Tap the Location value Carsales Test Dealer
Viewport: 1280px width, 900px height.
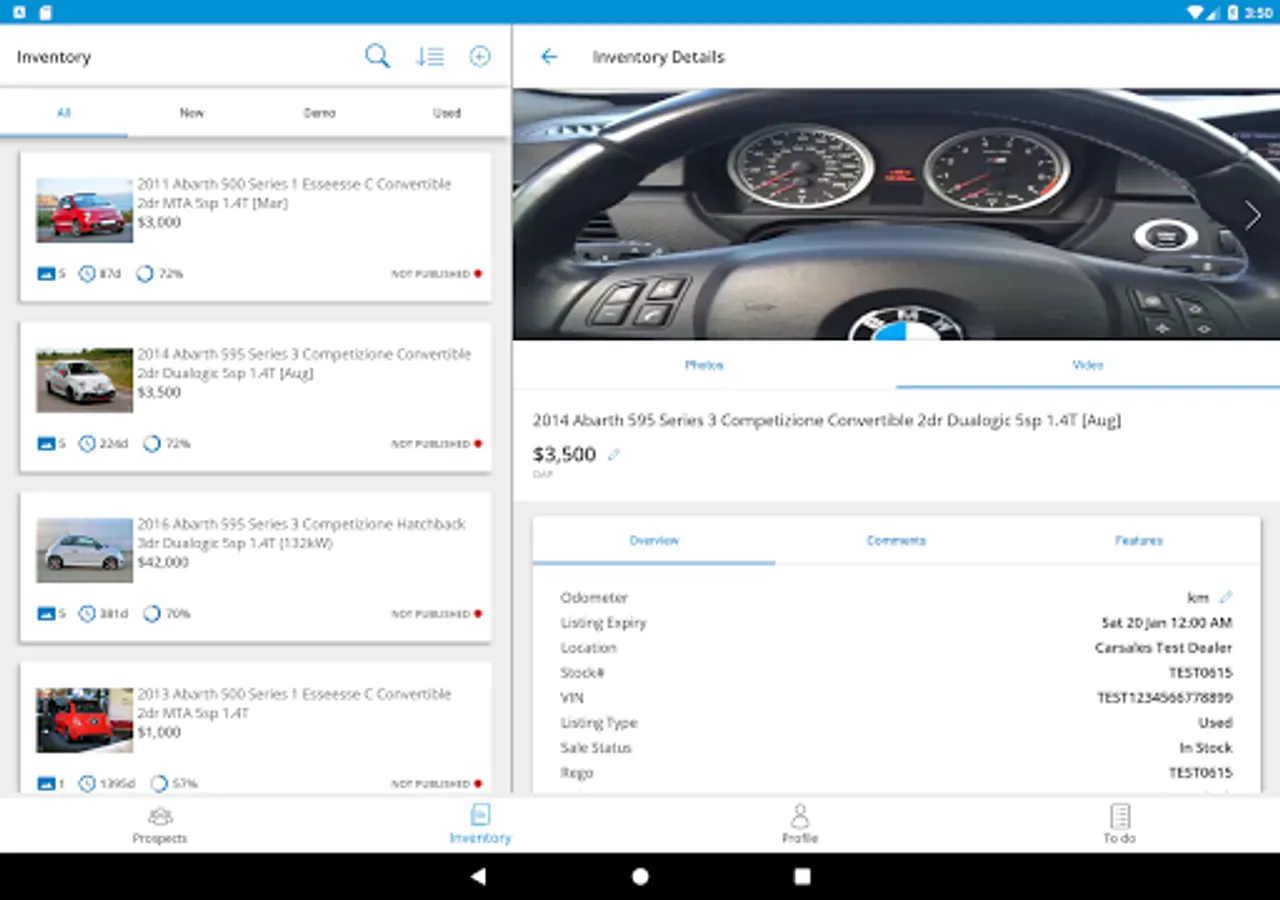[1164, 648]
